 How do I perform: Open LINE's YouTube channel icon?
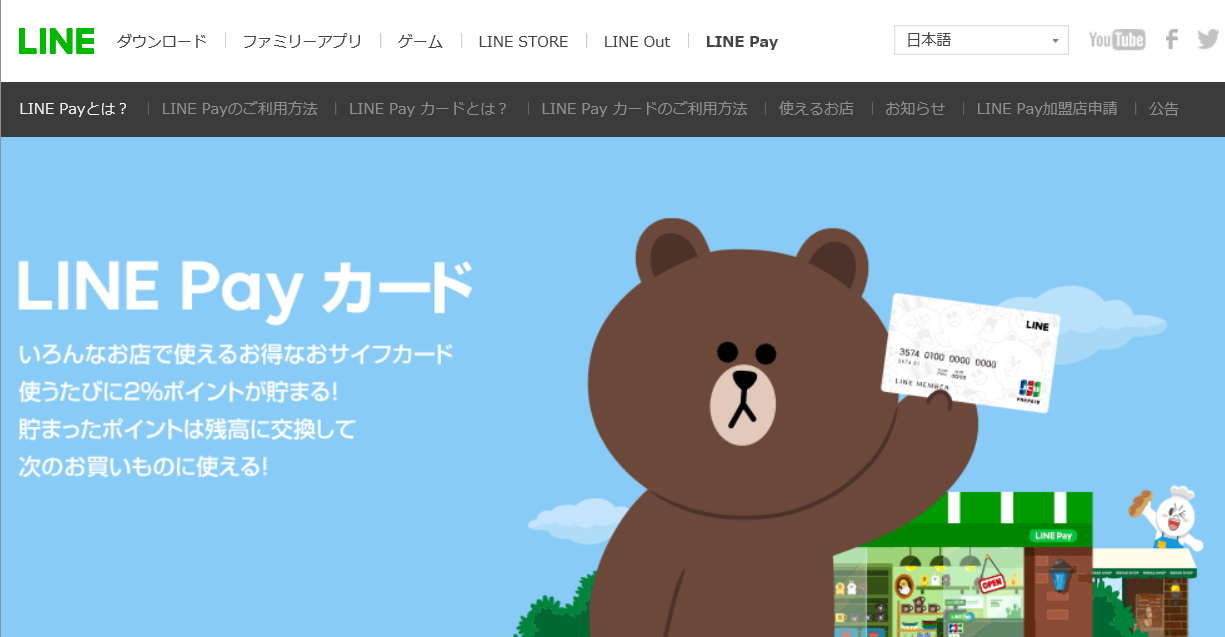(1116, 39)
